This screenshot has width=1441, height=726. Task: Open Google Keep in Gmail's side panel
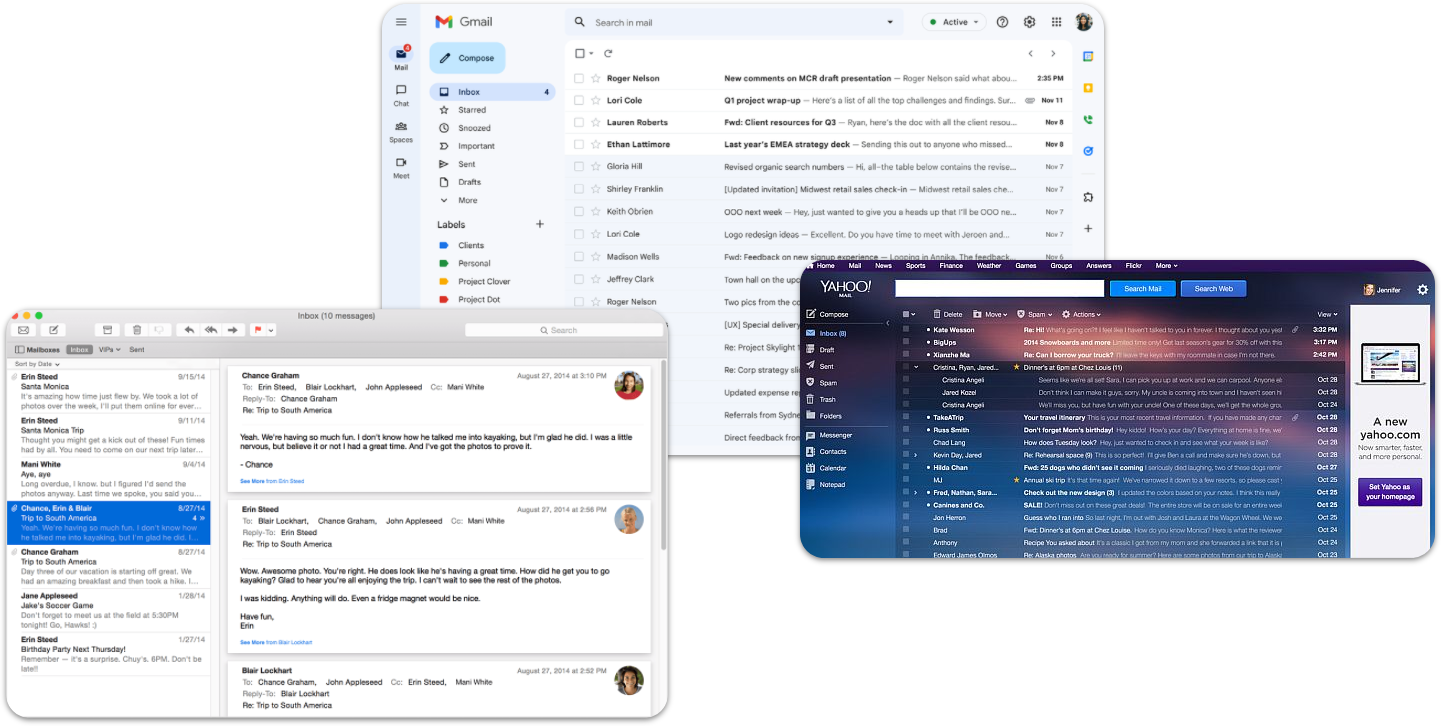coord(1088,88)
